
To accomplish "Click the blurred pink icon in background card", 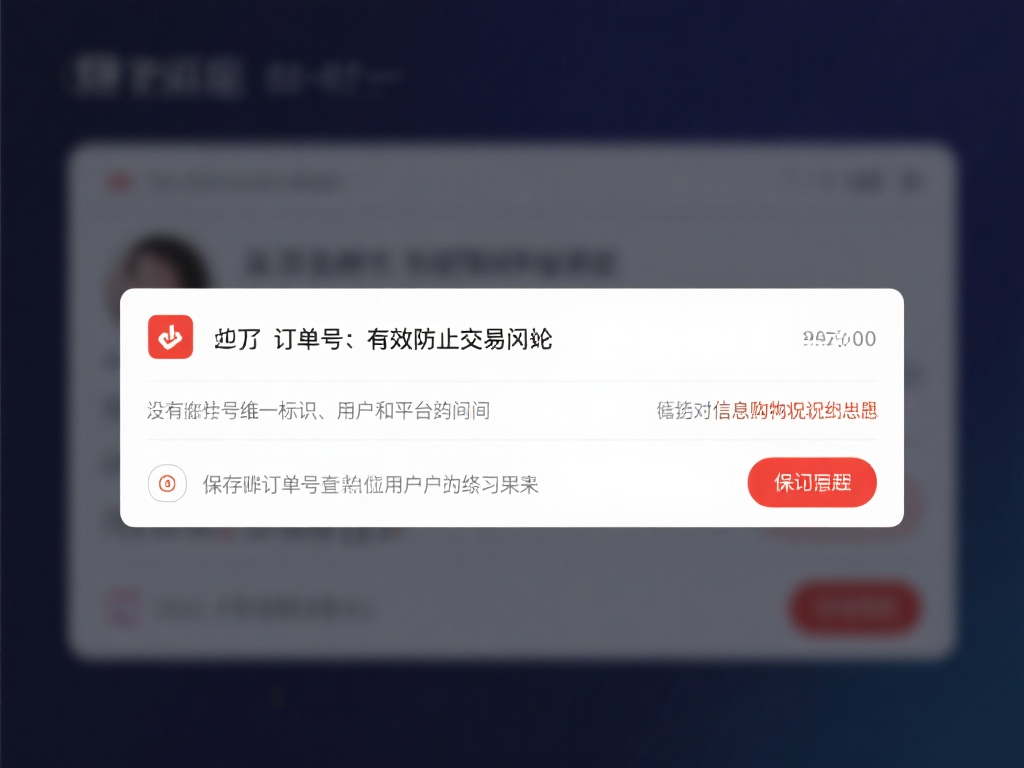I will click(123, 608).
